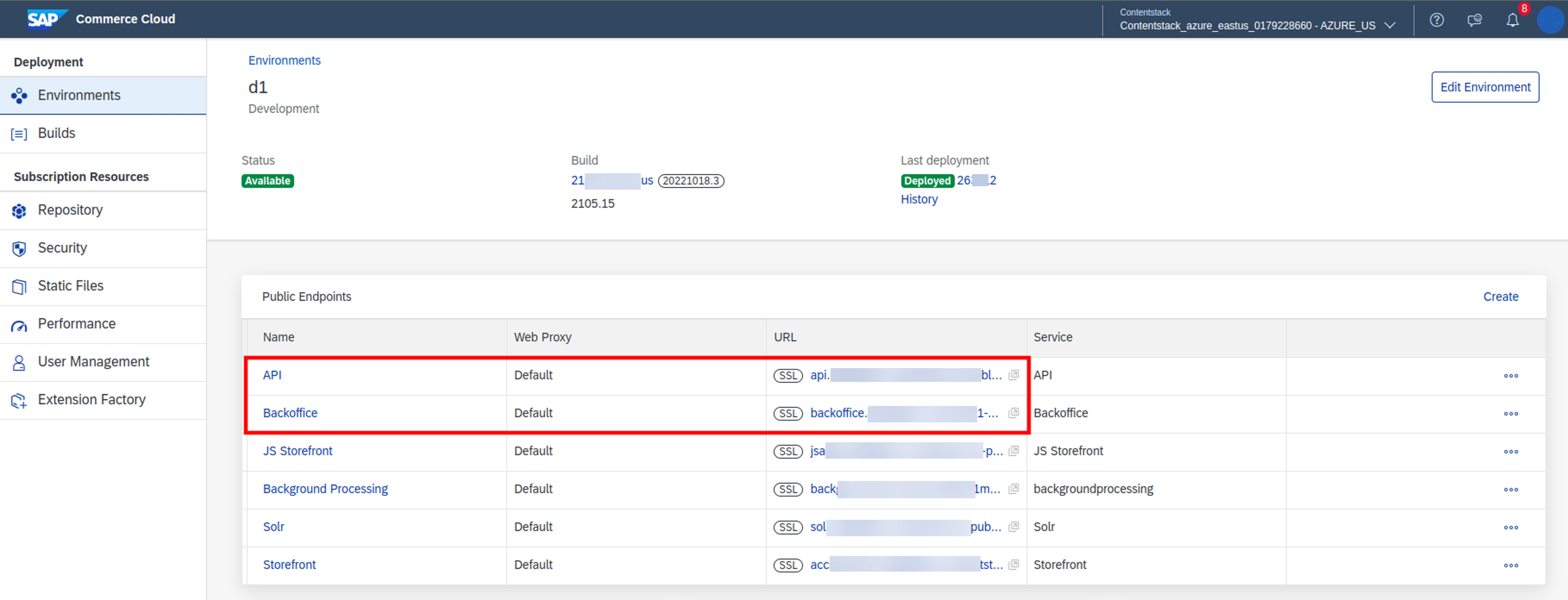Open the Storefront endpoint name link
Screen dimensions: 1568x600
point(289,565)
